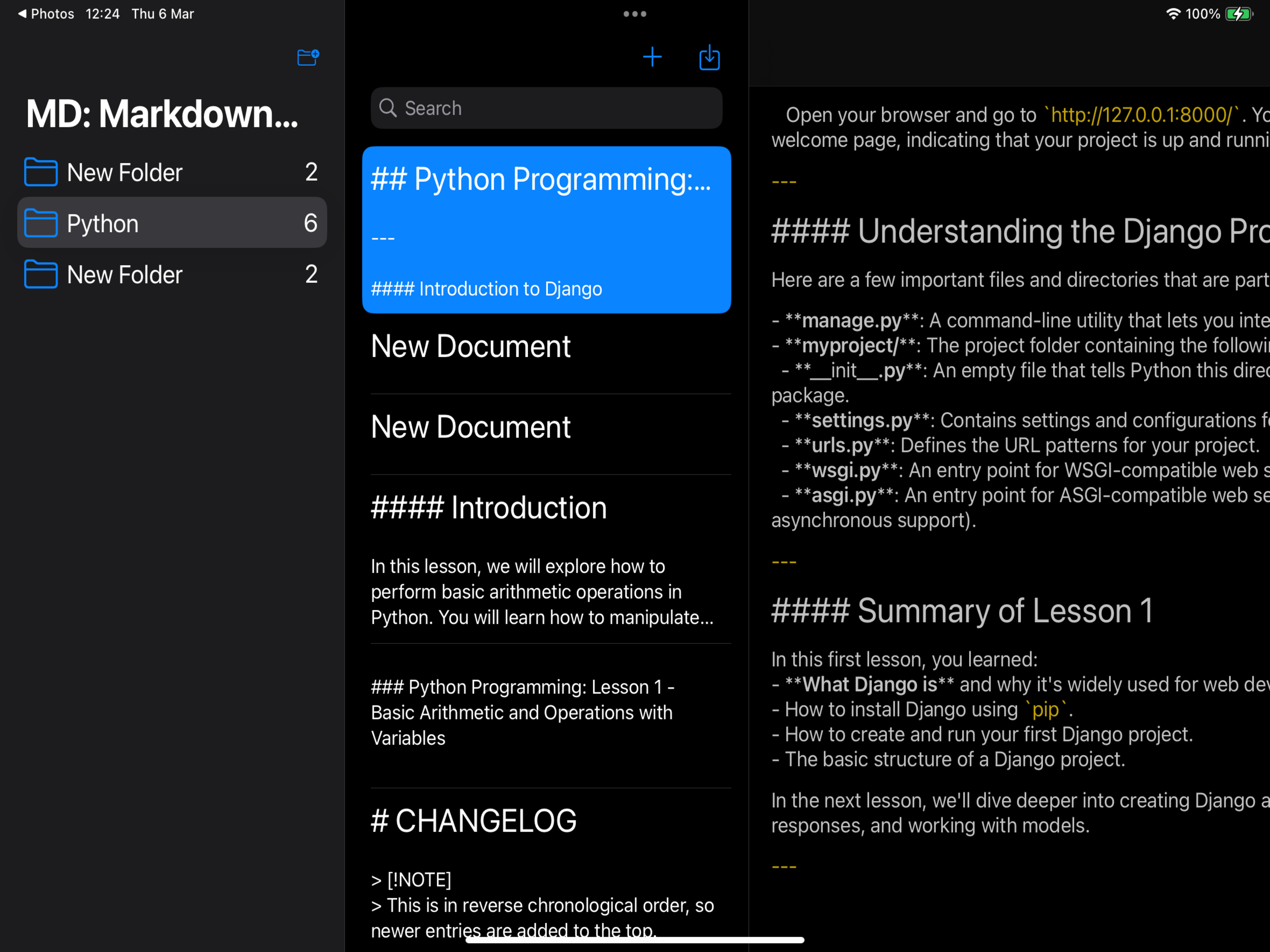Click the wsgi.py bullet line
Screen dimensions: 1270x952
(x=1025, y=470)
